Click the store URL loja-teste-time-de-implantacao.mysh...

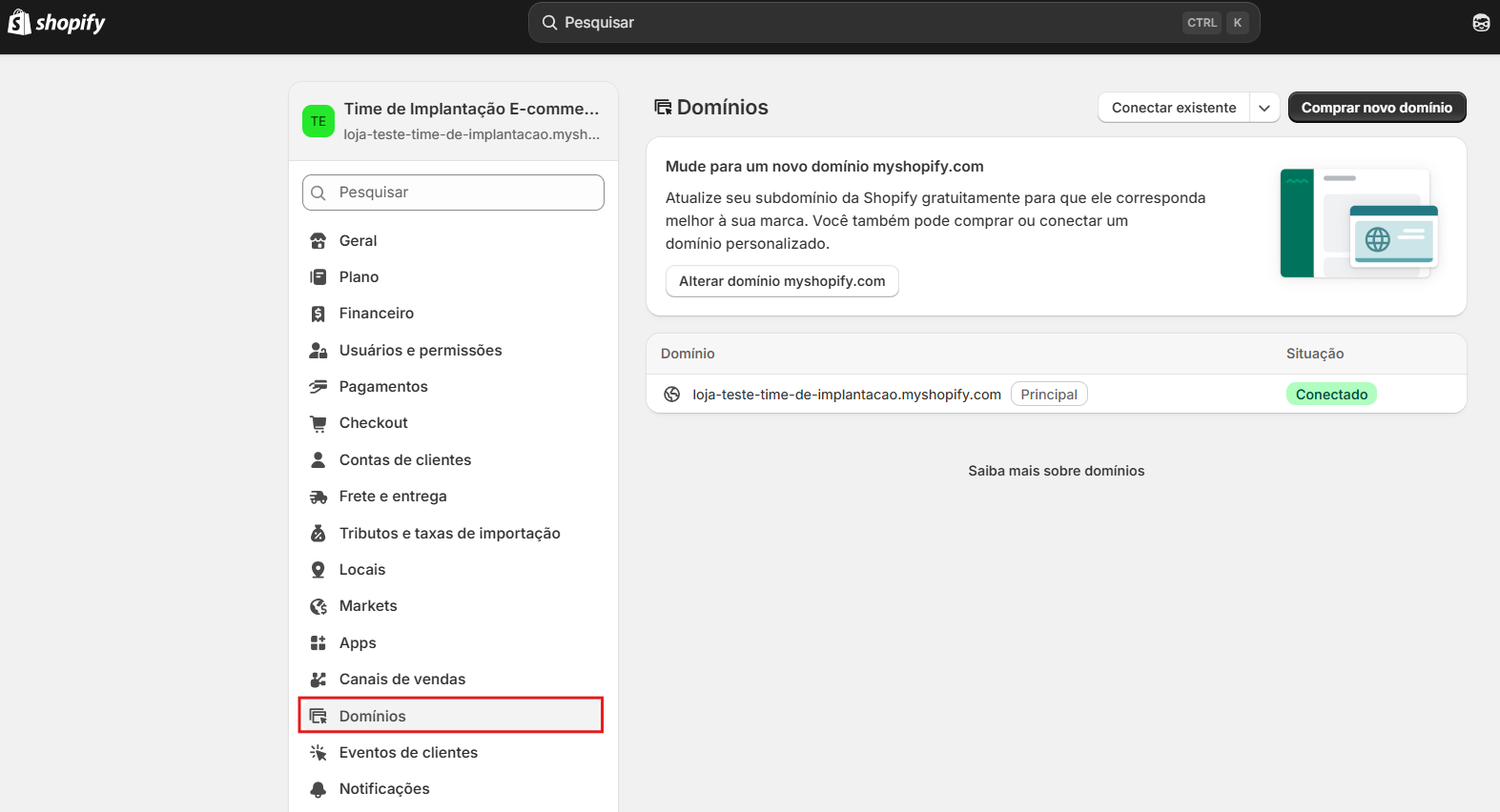pyautogui.click(x=472, y=134)
